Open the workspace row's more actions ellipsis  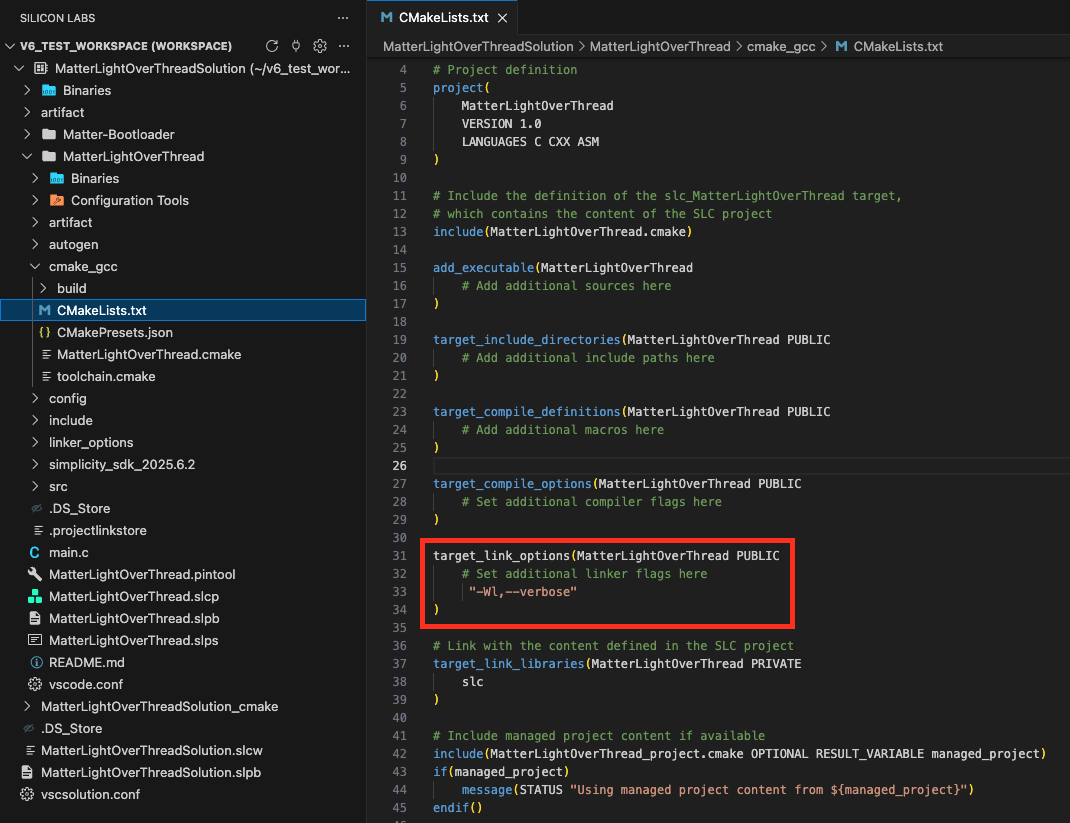click(x=344, y=46)
